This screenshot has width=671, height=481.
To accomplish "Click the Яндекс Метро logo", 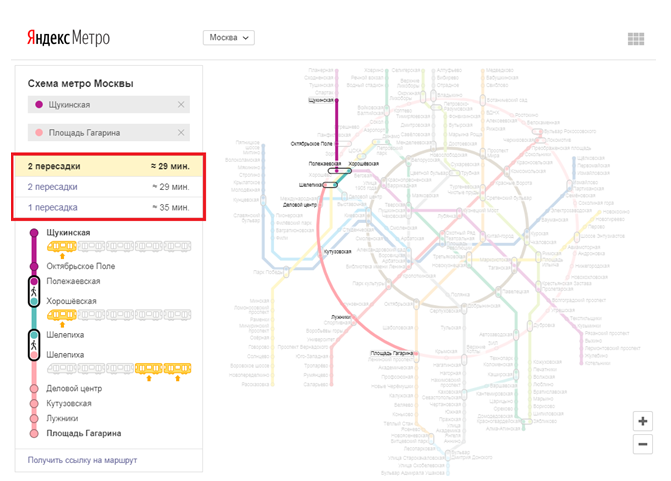I will [68, 38].
